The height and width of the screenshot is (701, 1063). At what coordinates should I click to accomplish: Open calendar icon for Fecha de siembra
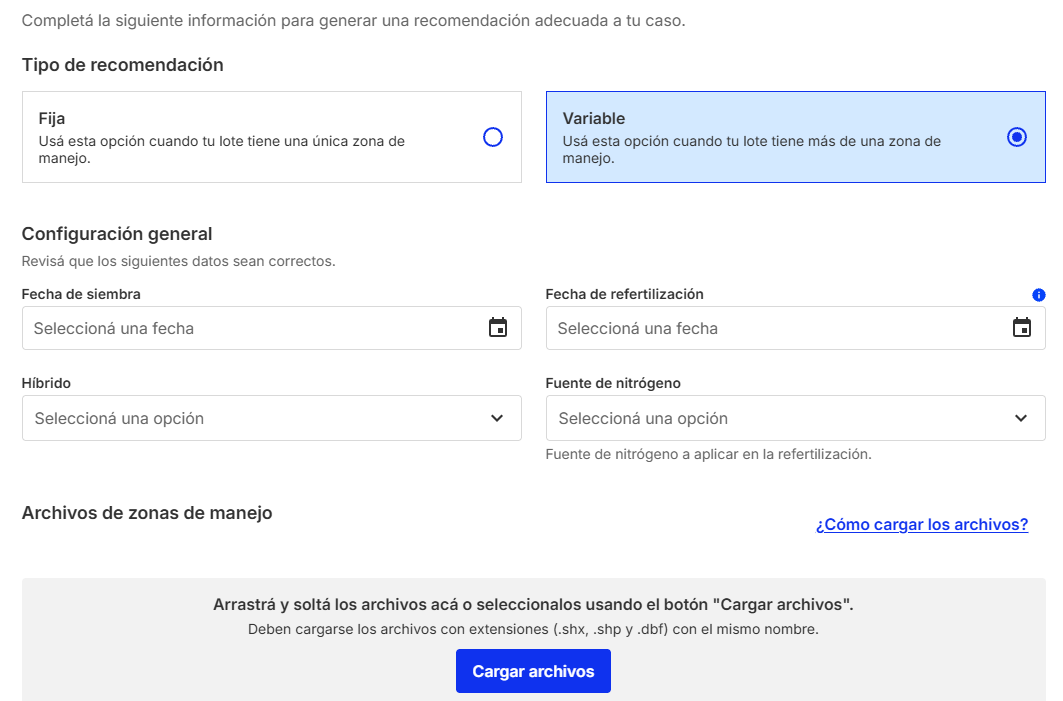(498, 328)
